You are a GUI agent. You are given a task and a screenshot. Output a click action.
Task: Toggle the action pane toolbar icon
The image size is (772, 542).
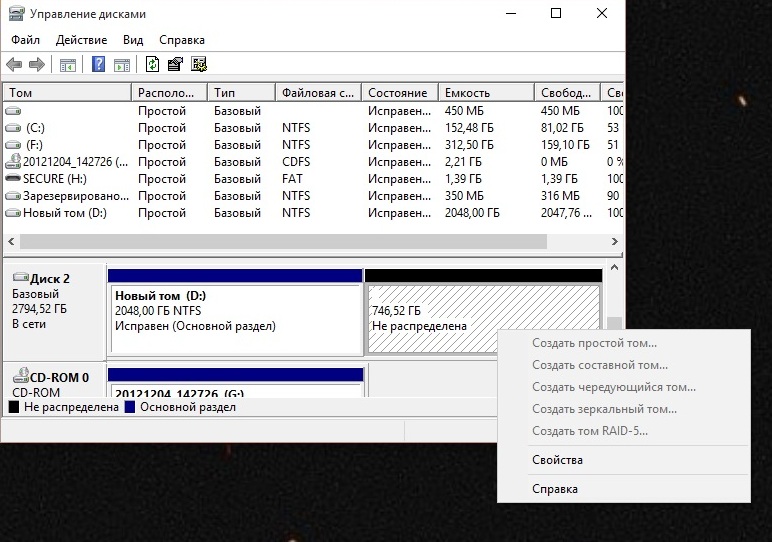pos(122,64)
